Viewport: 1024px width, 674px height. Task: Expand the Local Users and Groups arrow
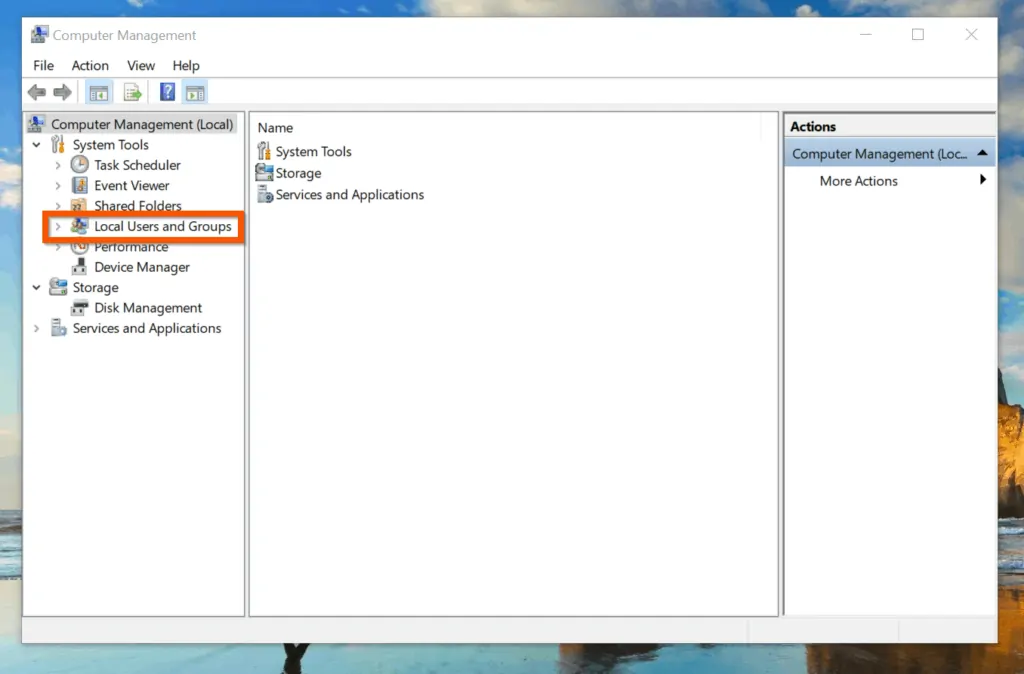57,226
